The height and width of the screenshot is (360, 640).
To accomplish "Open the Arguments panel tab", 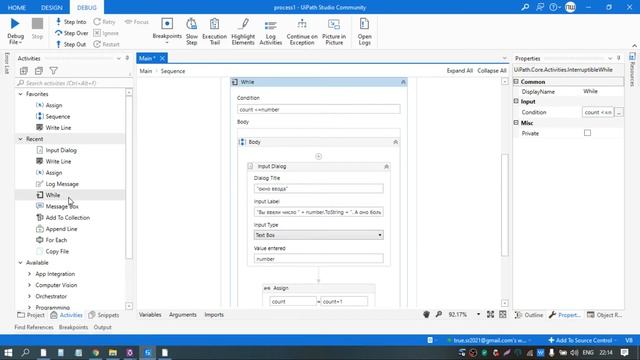I will point(182,315).
